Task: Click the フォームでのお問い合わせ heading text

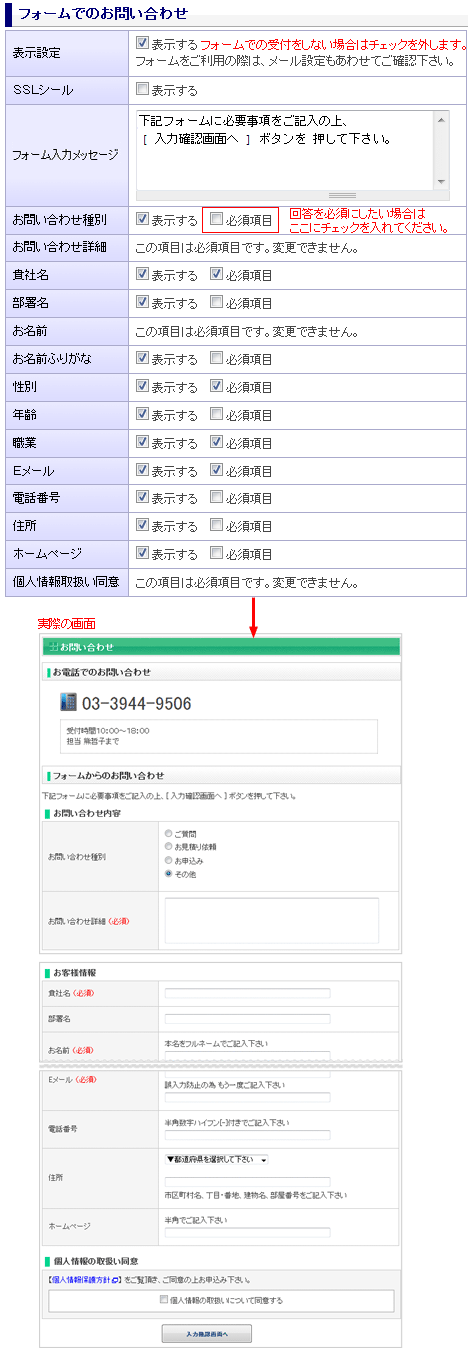Action: point(101,15)
